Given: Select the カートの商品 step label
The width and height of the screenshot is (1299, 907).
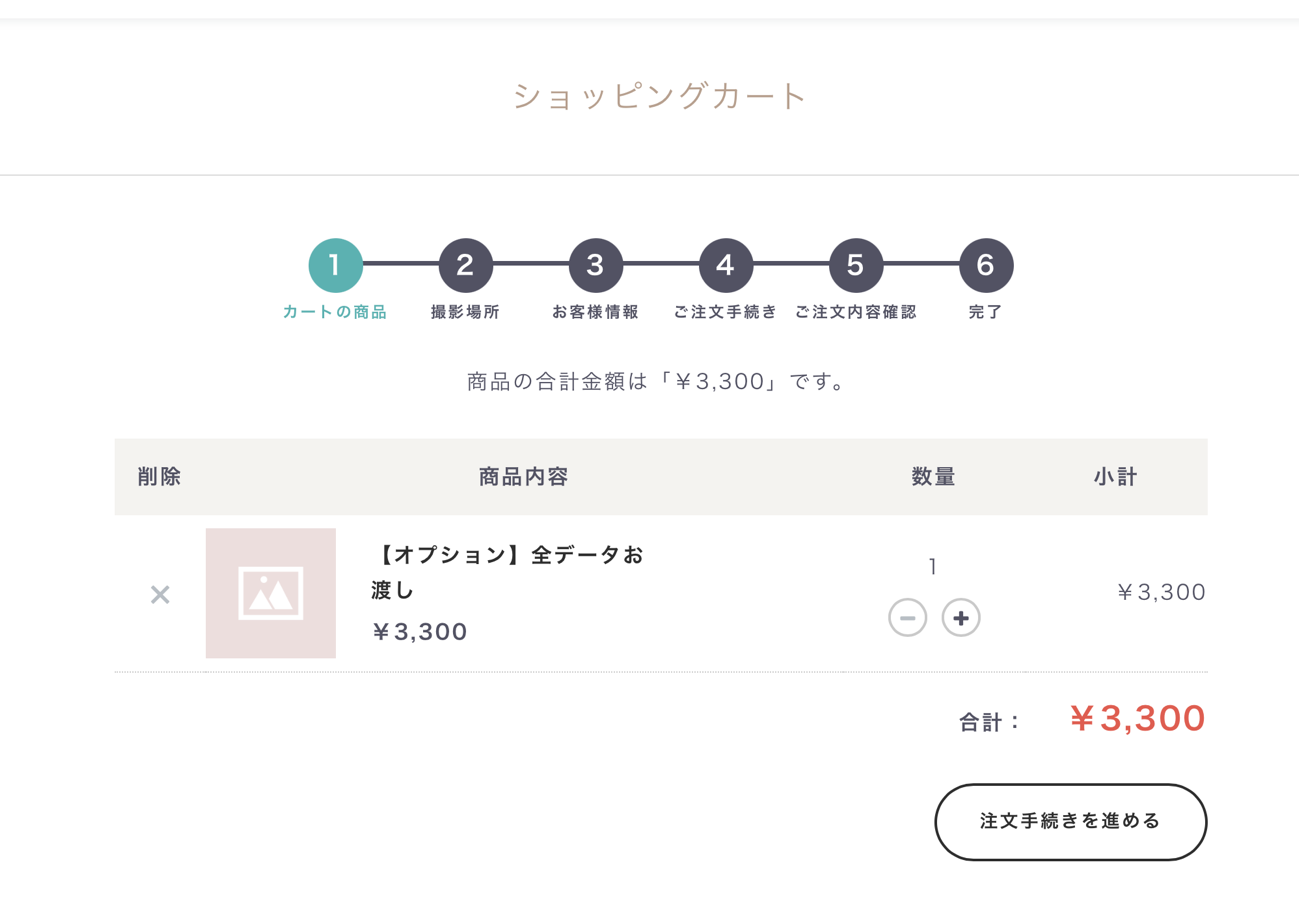Looking at the screenshot, I should (335, 312).
